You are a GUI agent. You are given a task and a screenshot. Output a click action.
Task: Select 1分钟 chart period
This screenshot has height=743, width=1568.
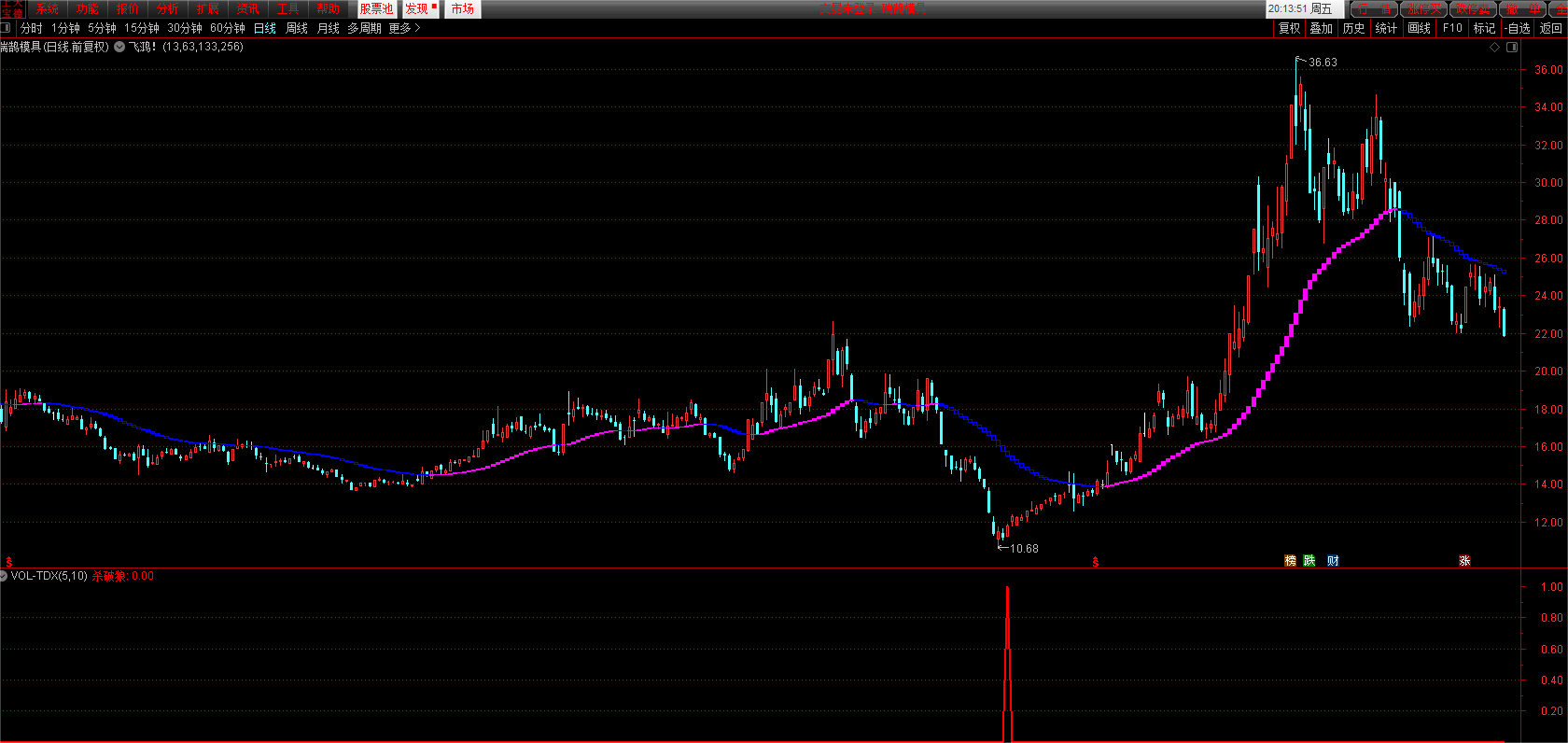[65, 28]
